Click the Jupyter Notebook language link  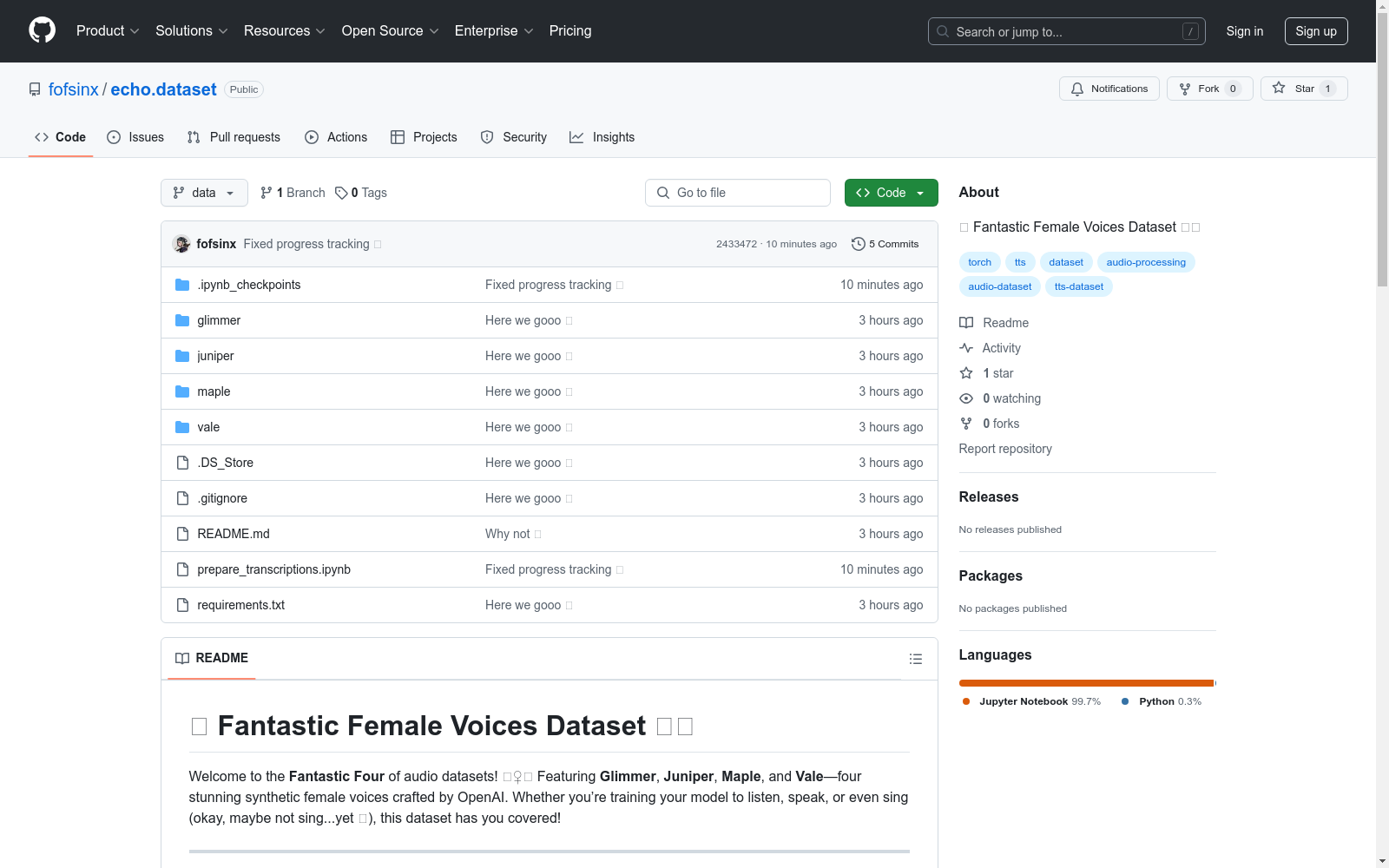point(1031,701)
